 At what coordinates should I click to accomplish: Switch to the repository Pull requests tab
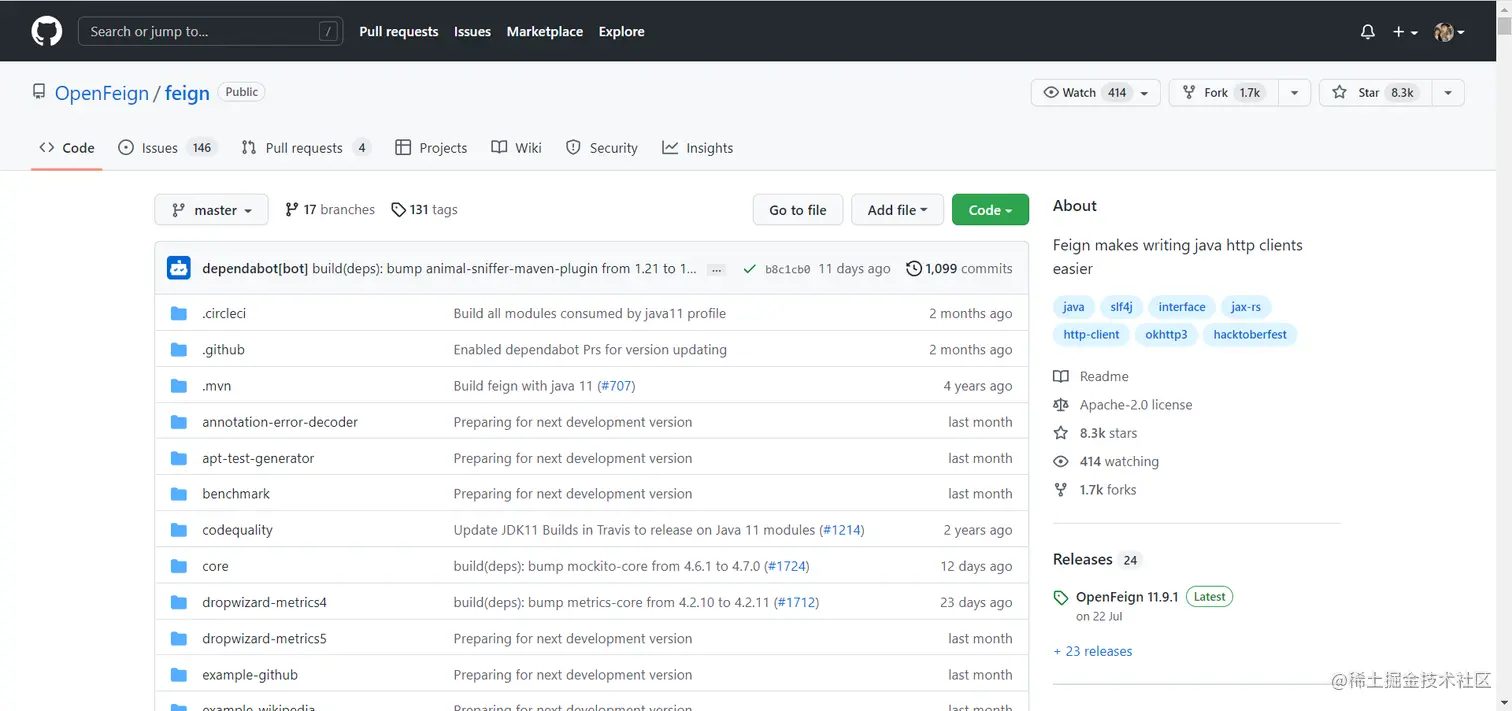(306, 148)
